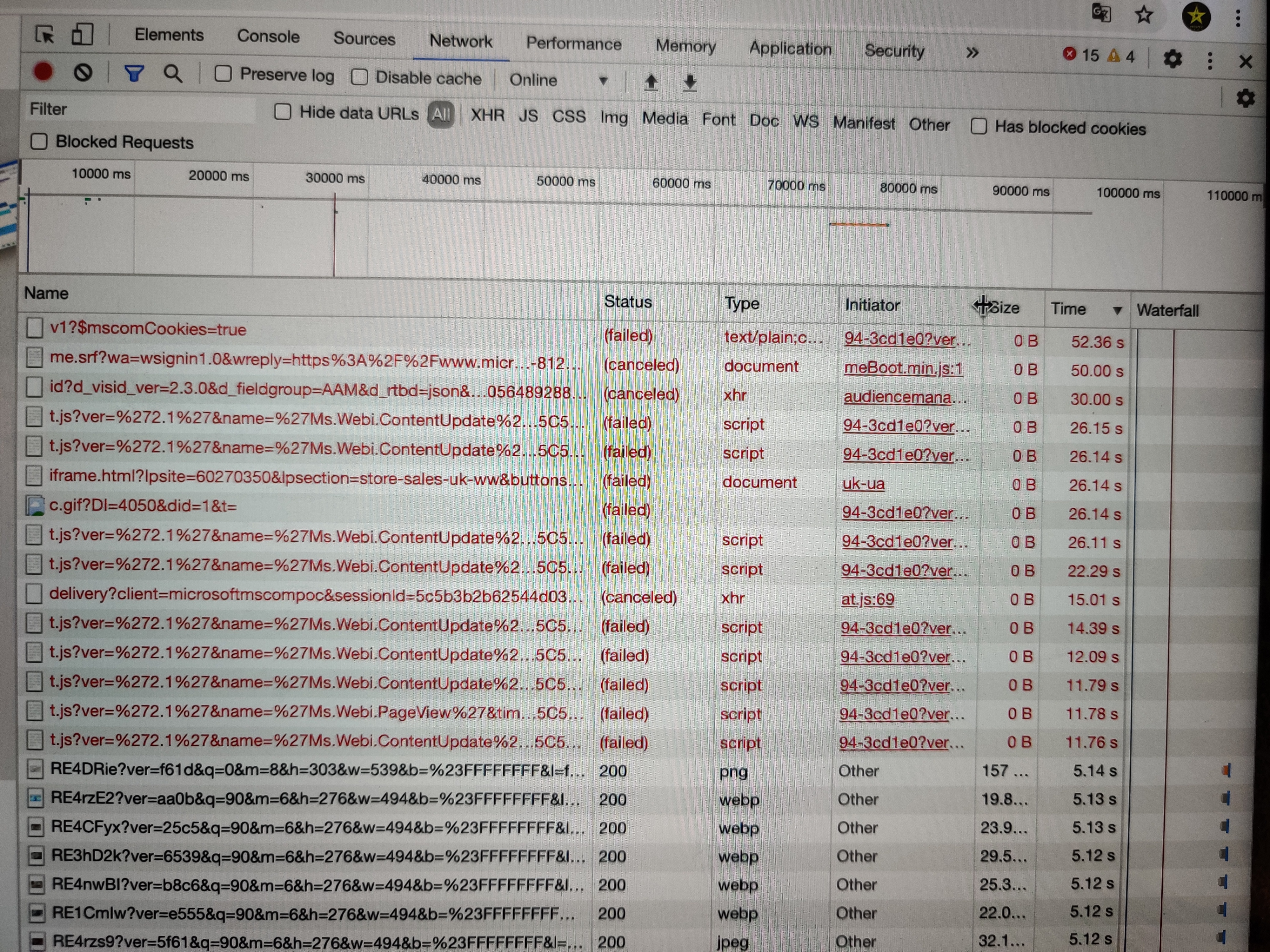Screen dimensions: 1270x952
Task: Open Chrome three-dot menu
Action: [1238, 18]
